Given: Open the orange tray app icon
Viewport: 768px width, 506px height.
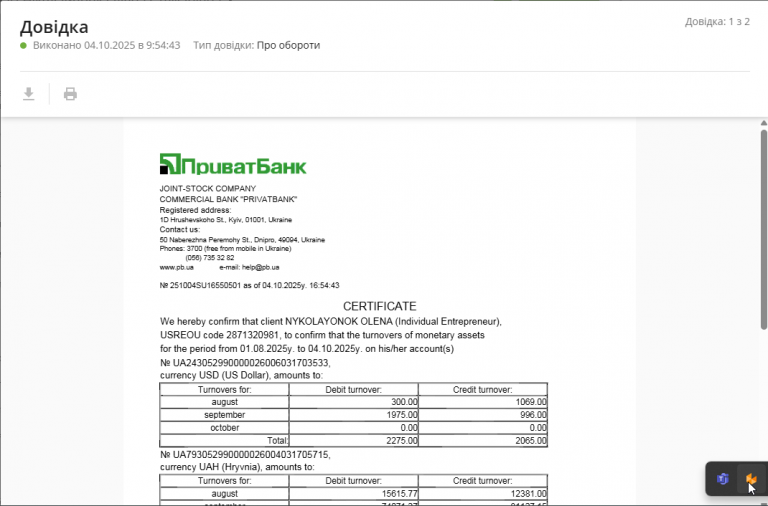Looking at the screenshot, I should (751, 479).
